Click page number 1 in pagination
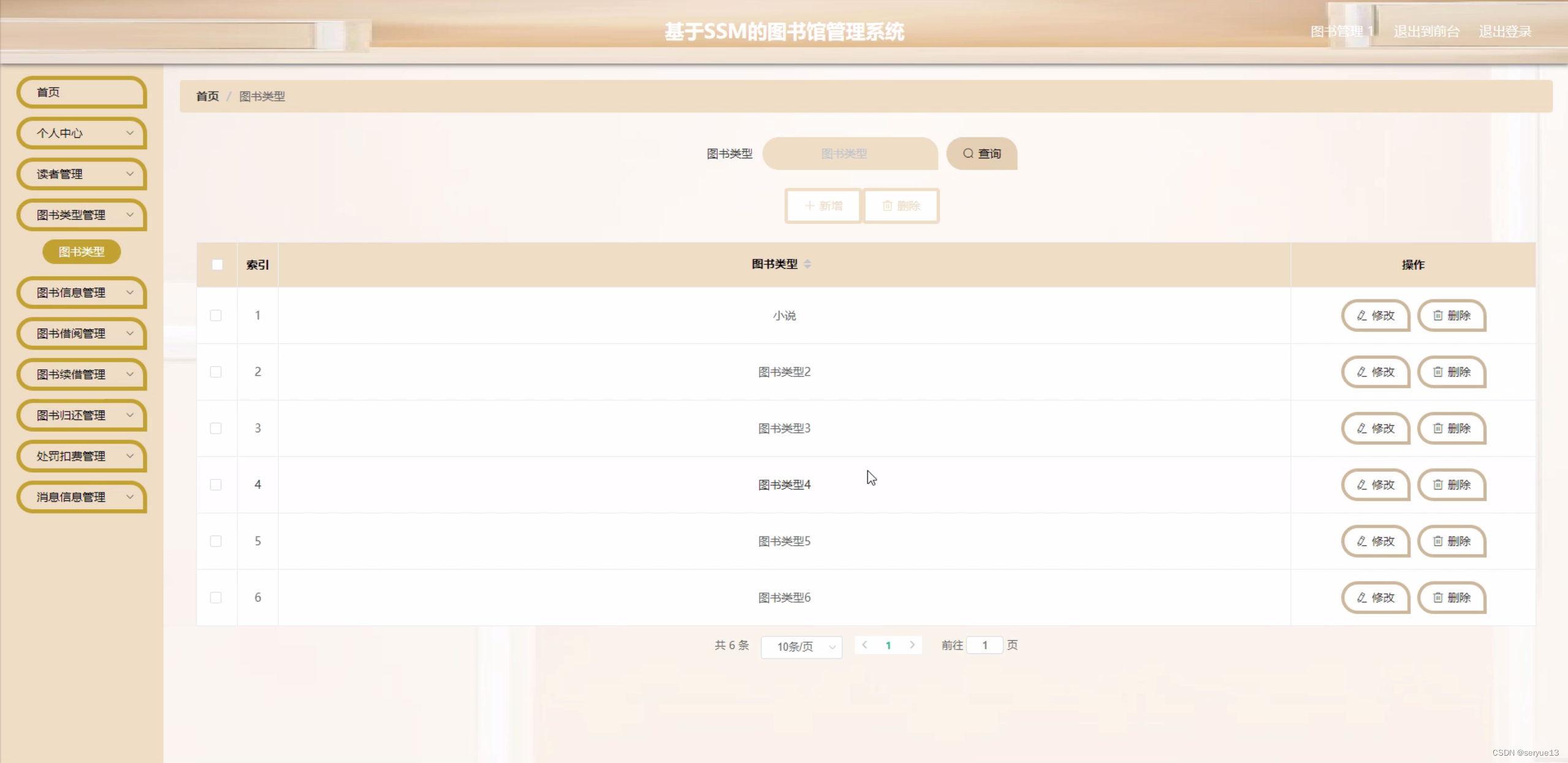The width and height of the screenshot is (1568, 763). tap(888, 645)
